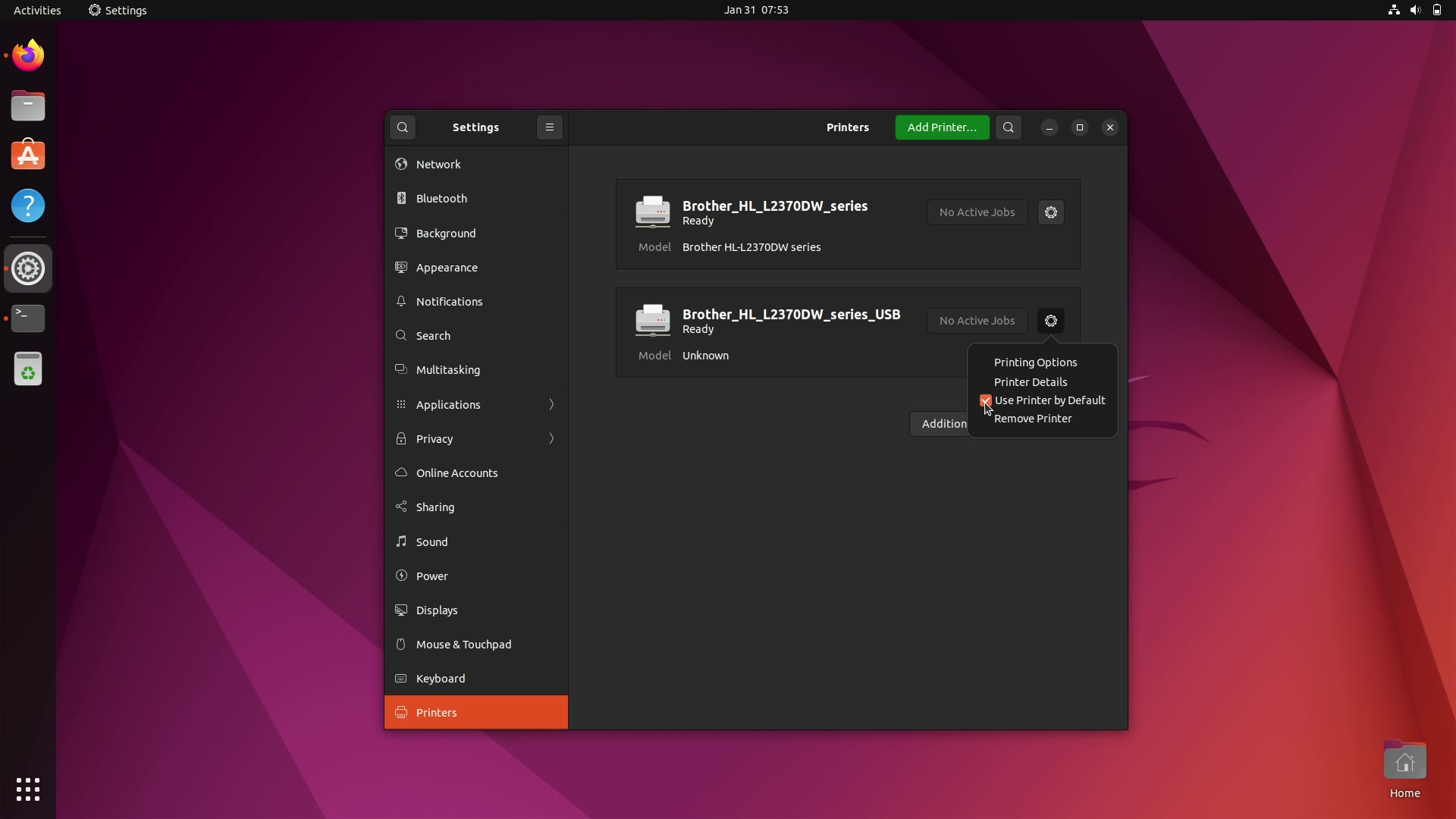Open Displays settings

476,610
